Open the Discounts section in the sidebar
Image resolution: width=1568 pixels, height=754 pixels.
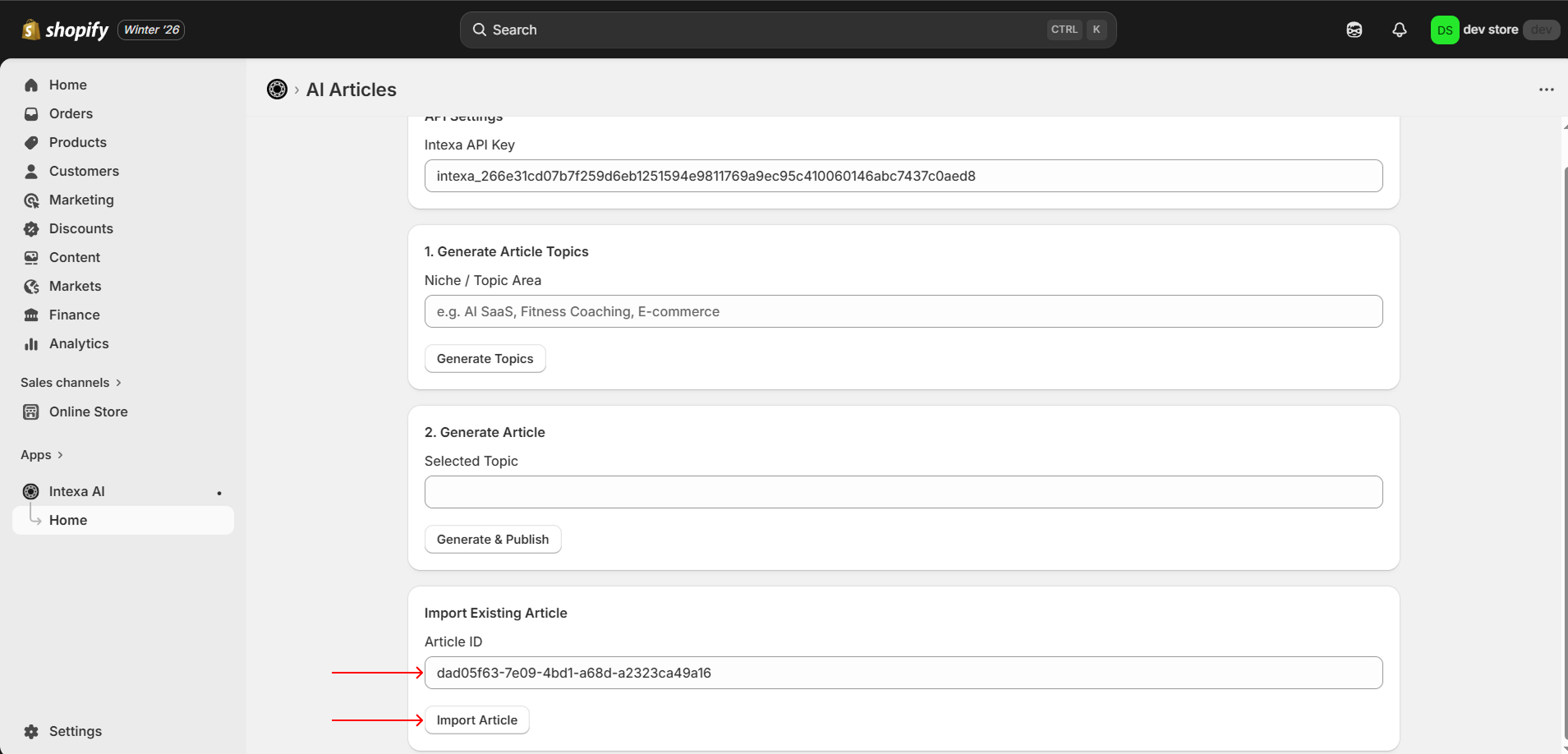[x=80, y=228]
